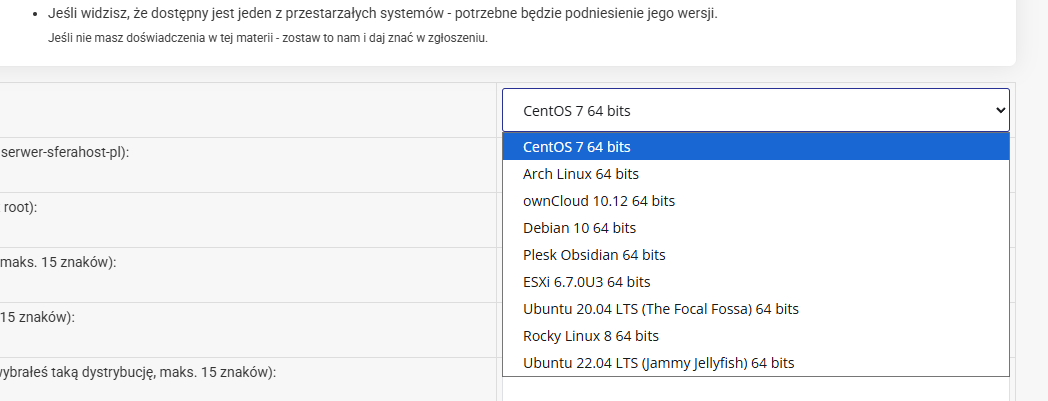Click the serwer-sferahost-pl field label
The image size is (1048, 401).
[x=65, y=152]
